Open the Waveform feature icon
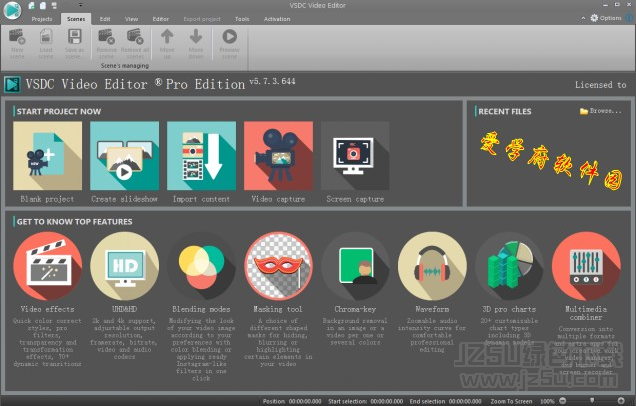Image resolution: width=636 pixels, height=406 pixels. tap(432, 266)
